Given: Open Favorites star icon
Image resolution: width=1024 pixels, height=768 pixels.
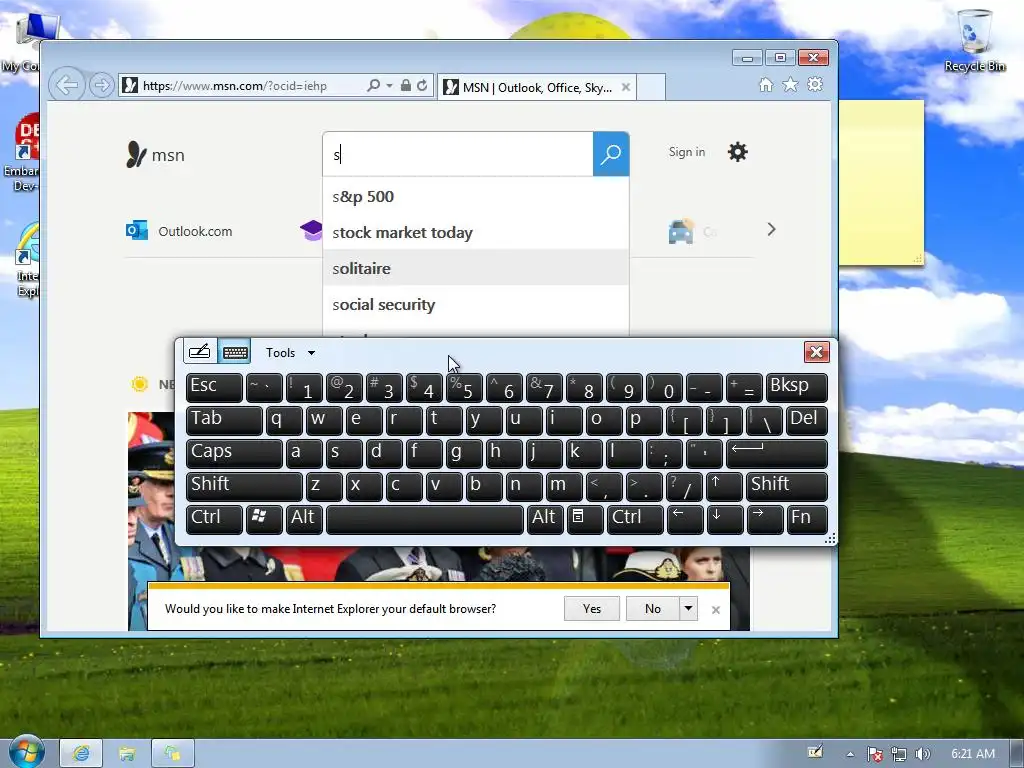Looking at the screenshot, I should pos(790,85).
